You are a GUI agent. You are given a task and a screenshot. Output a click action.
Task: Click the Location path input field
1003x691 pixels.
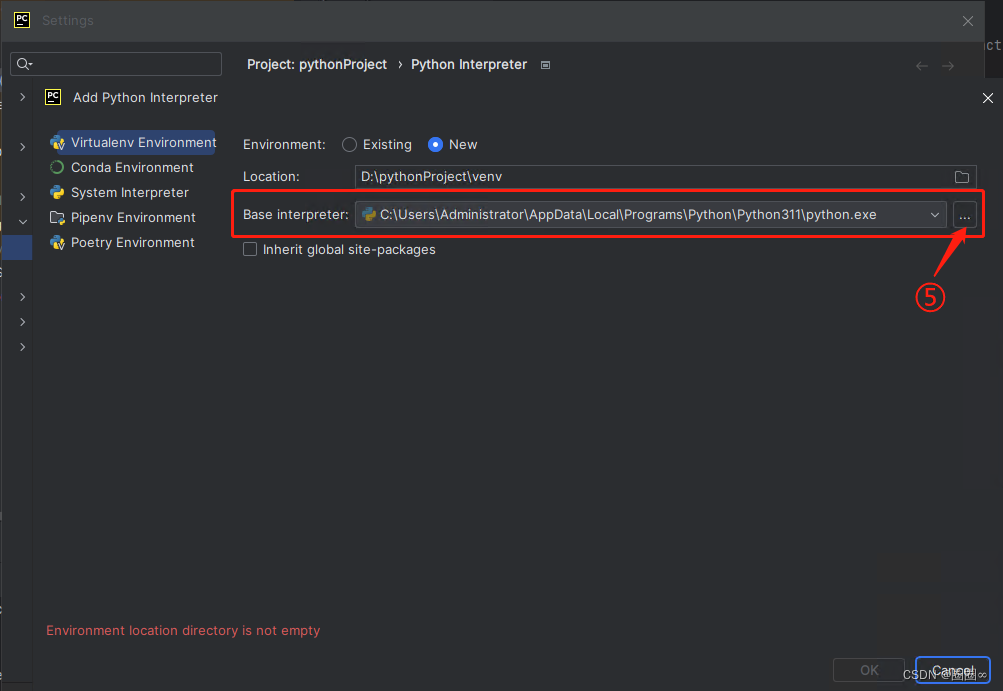pos(665,177)
